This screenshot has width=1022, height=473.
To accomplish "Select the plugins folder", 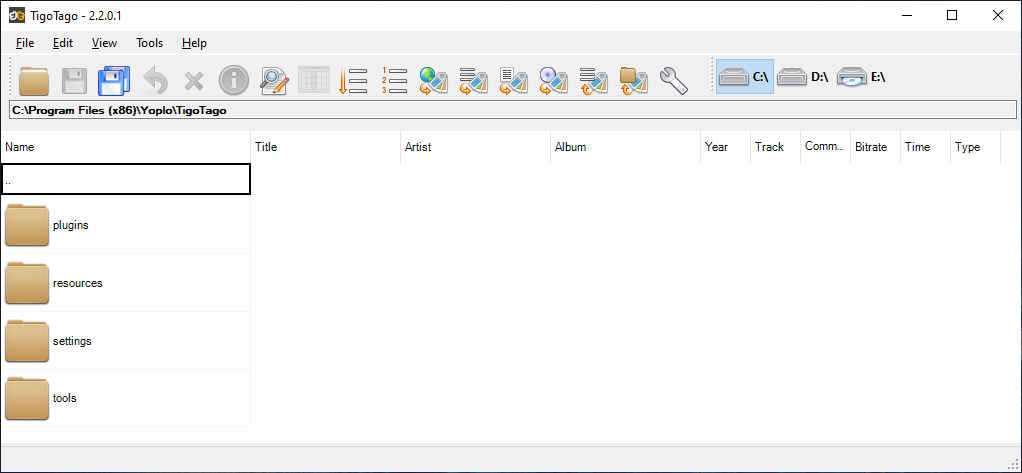I will click(70, 225).
